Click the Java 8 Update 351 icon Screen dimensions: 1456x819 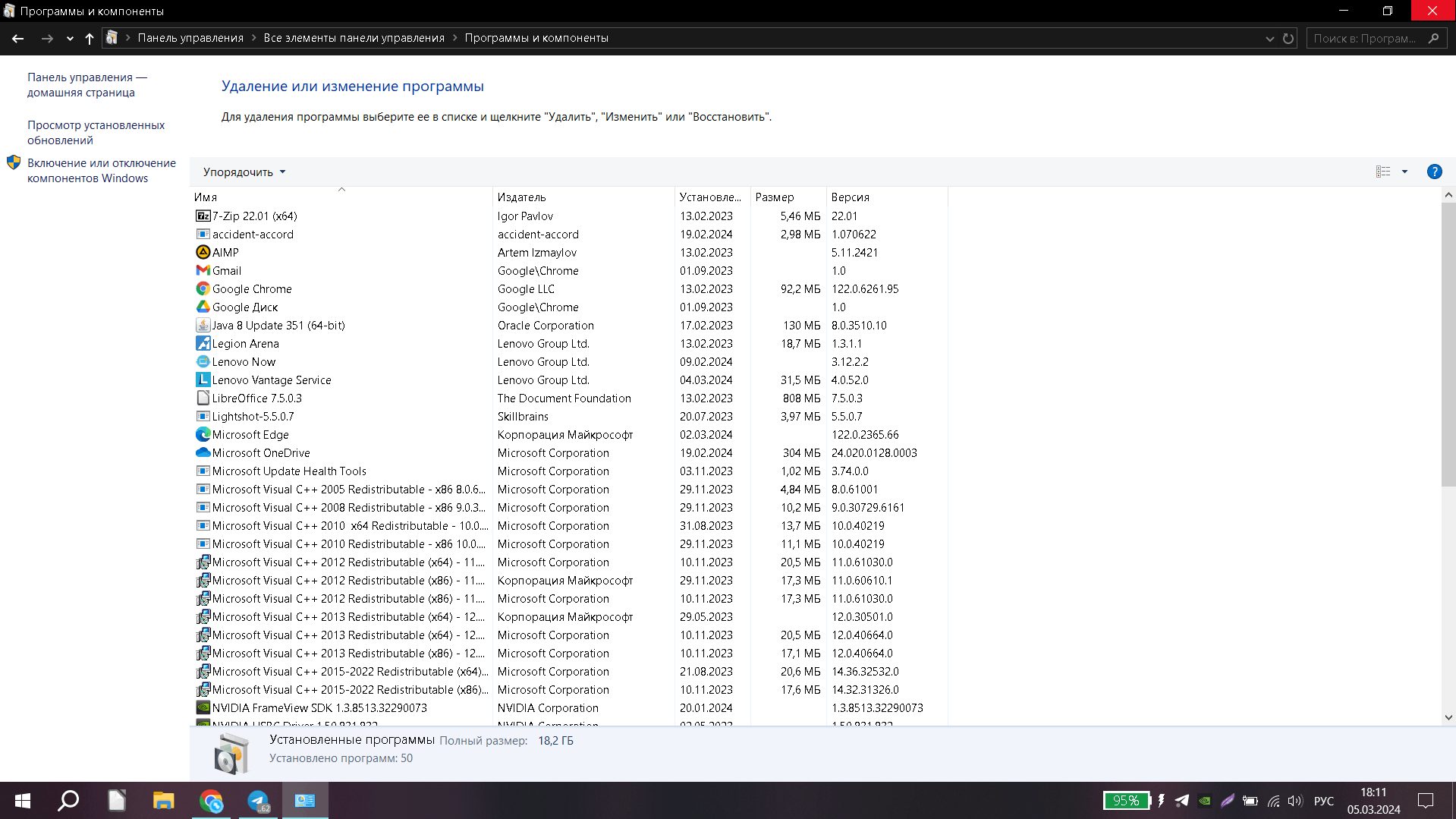click(203, 325)
